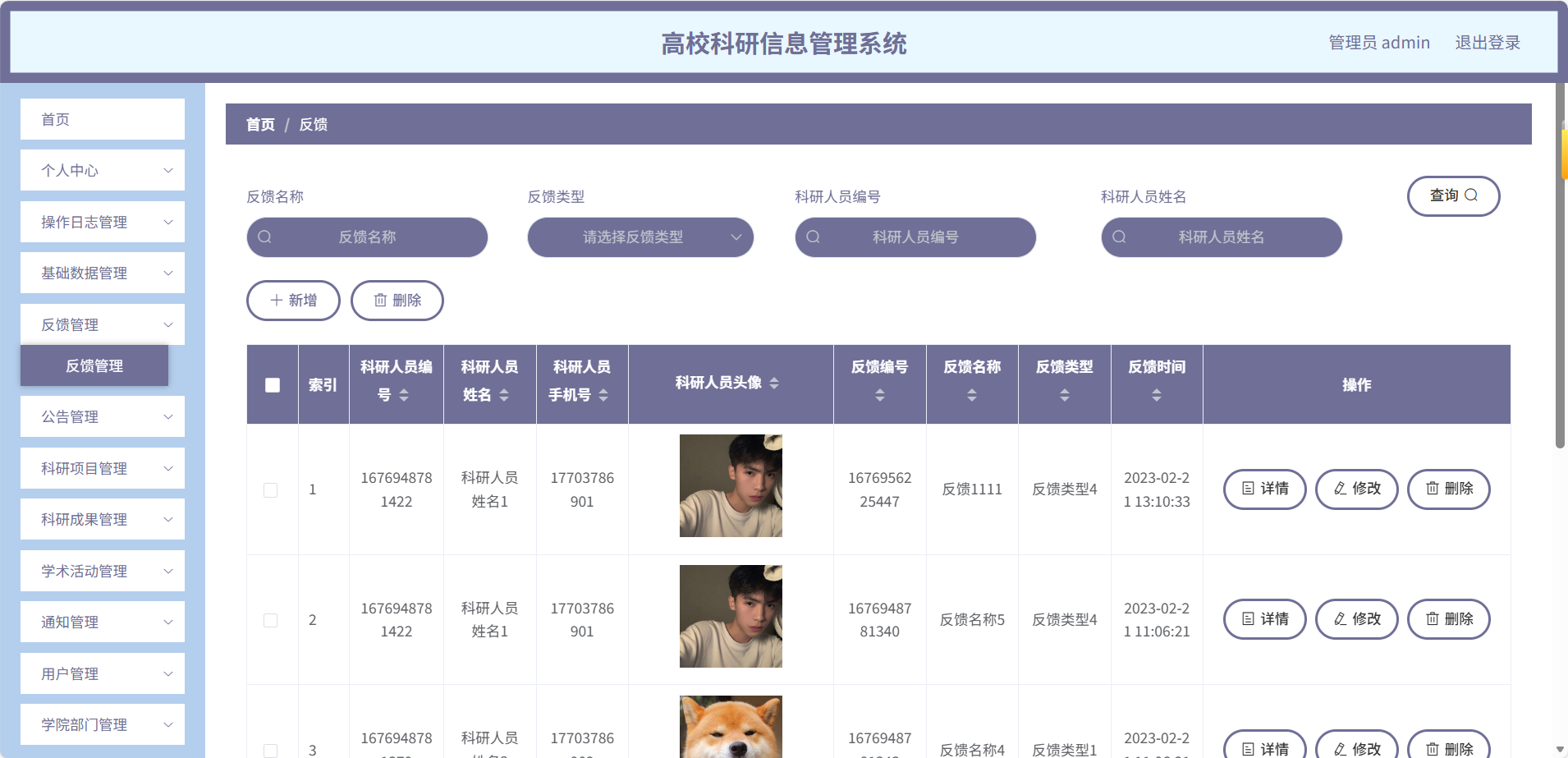
Task: Expand 基础数据管理 sidebar menu chevron
Action: pos(168,273)
